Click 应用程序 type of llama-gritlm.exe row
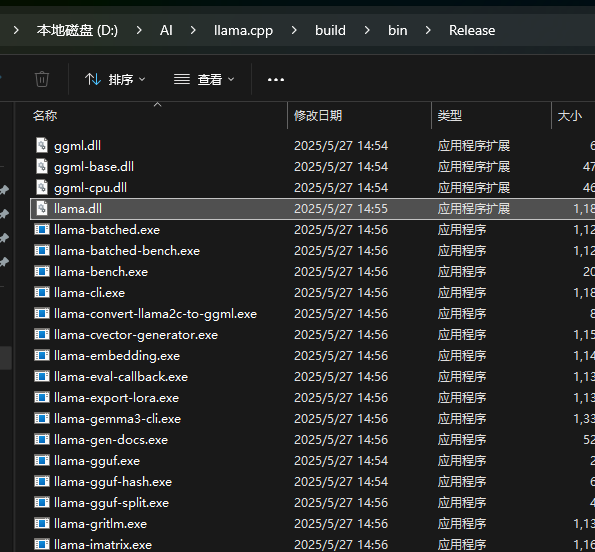Image resolution: width=595 pixels, height=552 pixels. 462,524
